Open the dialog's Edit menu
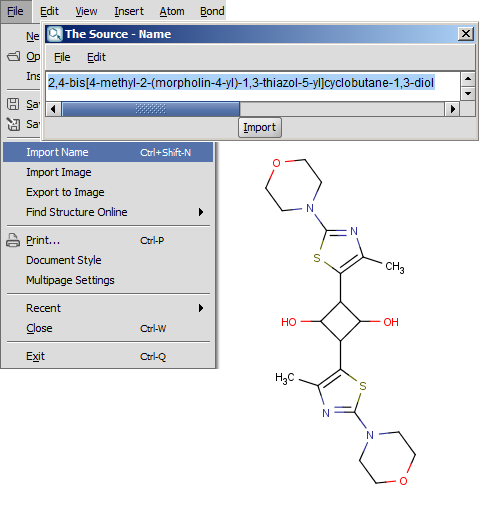 96,57
